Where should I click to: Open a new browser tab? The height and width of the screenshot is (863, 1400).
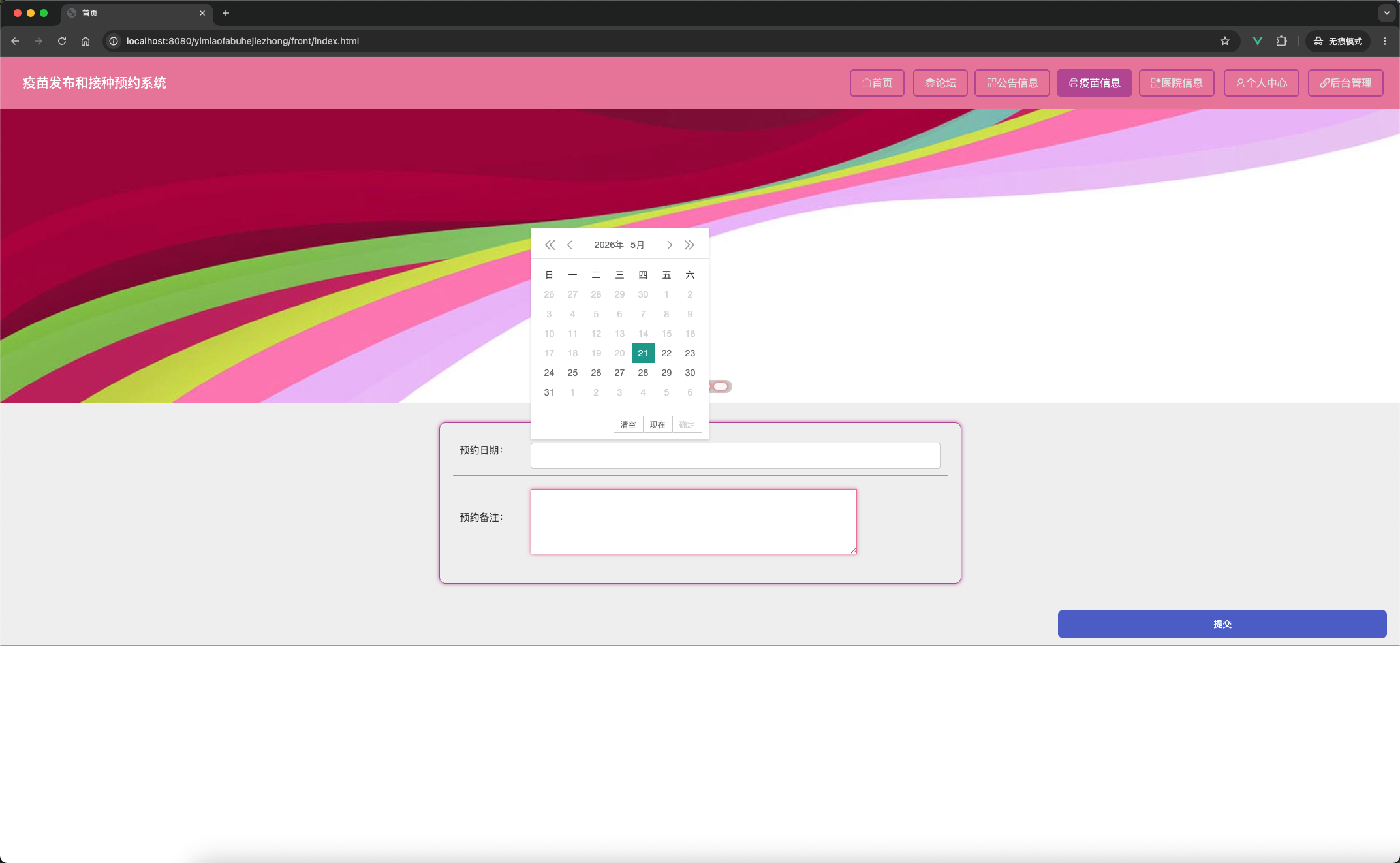(x=226, y=13)
